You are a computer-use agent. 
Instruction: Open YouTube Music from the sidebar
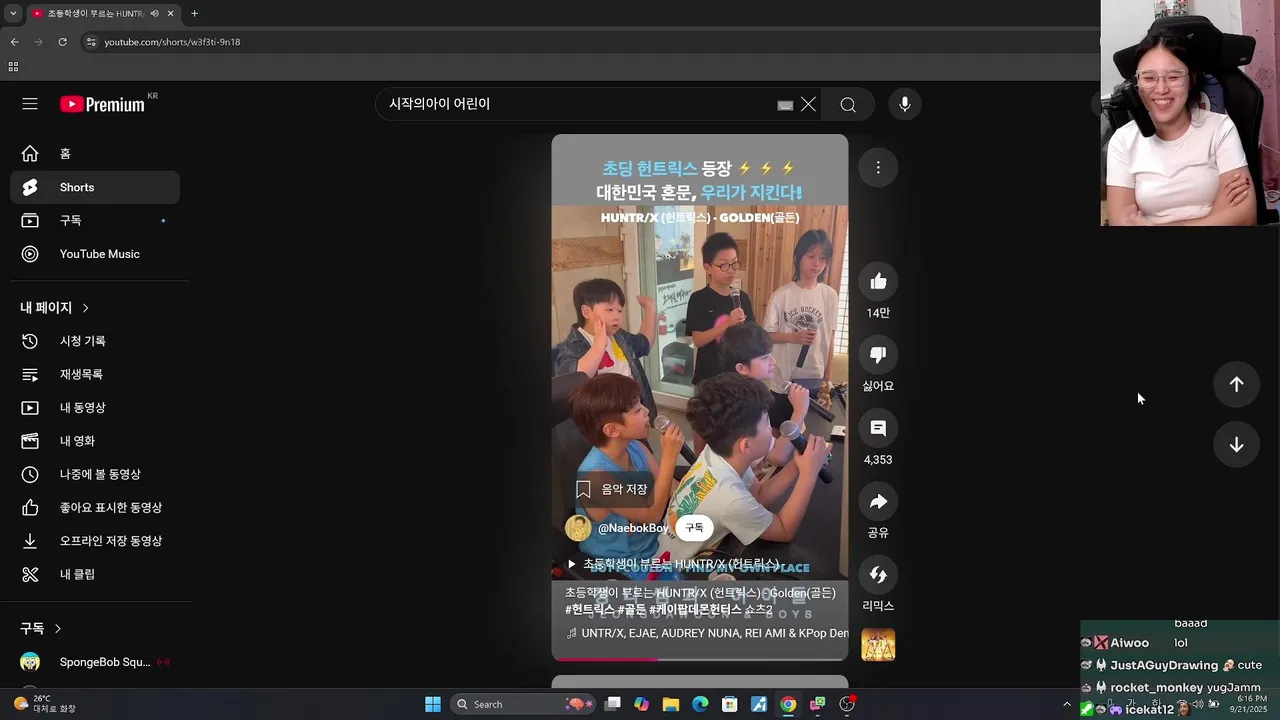(x=95, y=254)
